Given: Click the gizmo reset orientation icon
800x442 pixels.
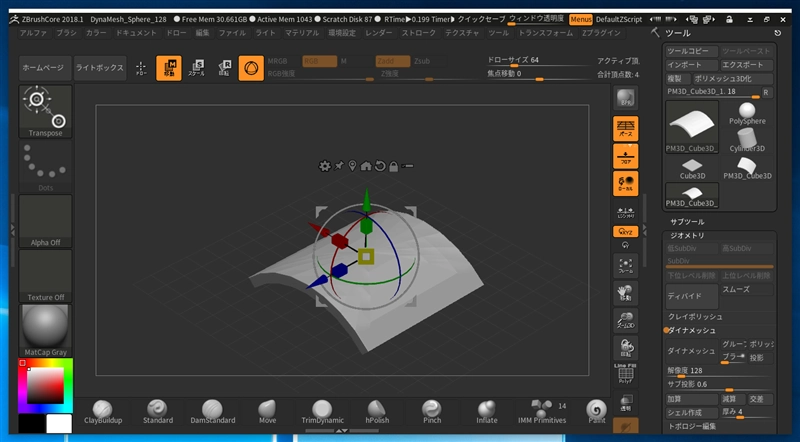Looking at the screenshot, I should tap(380, 166).
